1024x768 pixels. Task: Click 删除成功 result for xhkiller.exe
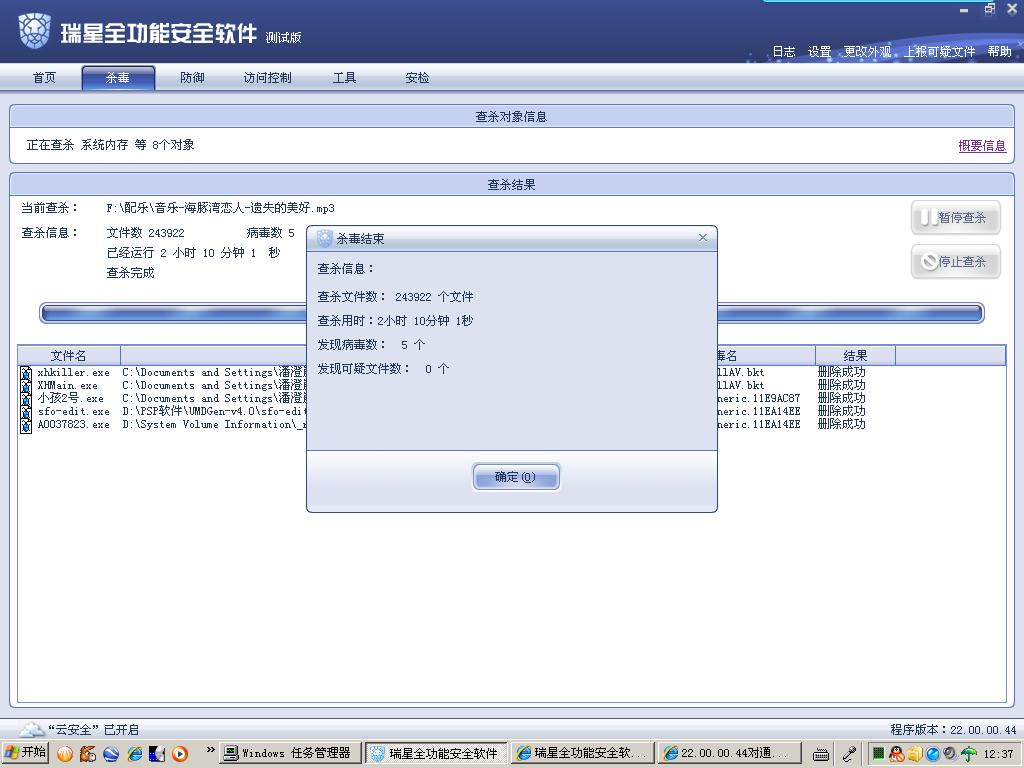(841, 372)
